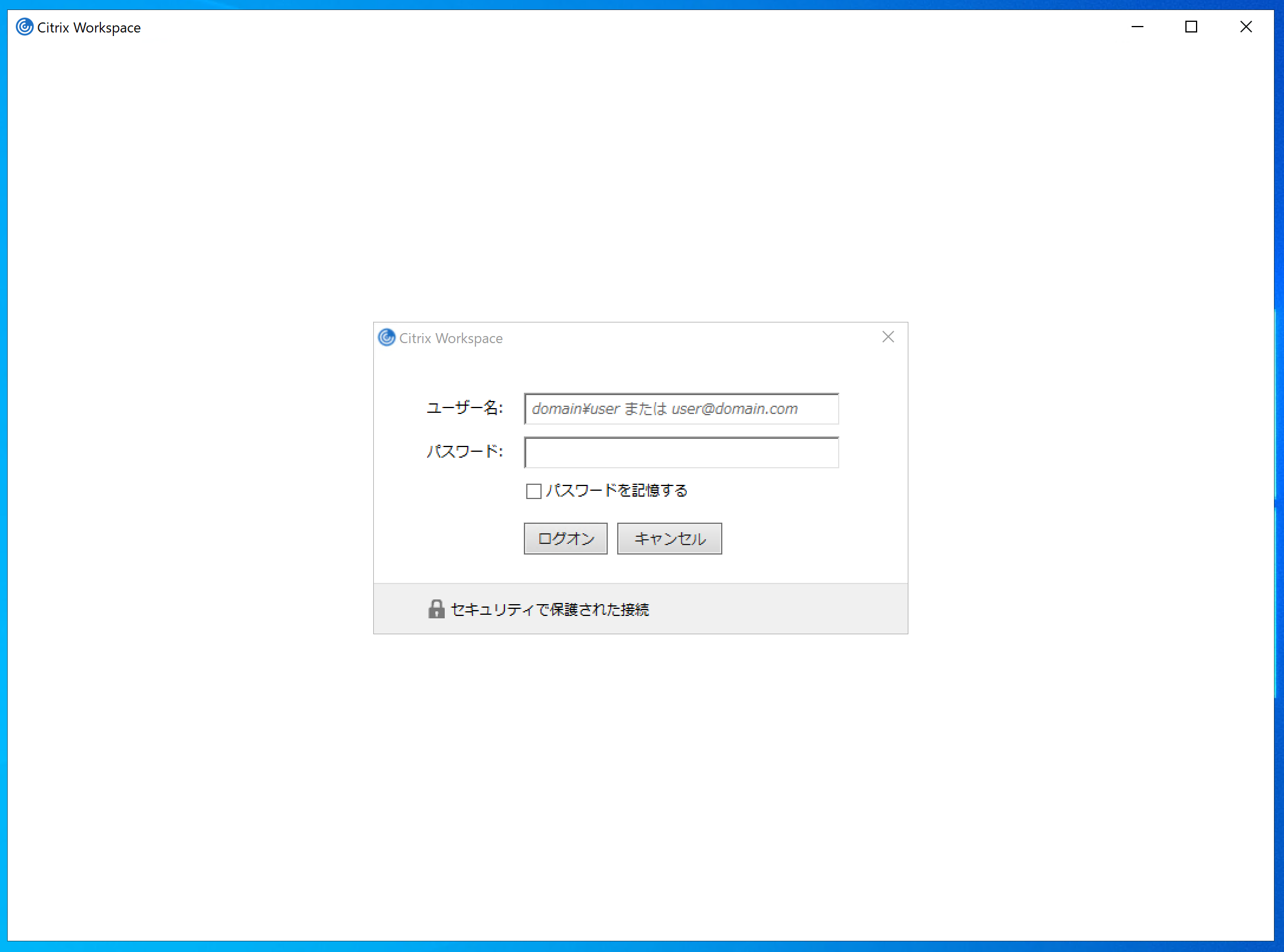Click the Citrix Workspace main window icon
Viewport: 1284px width, 952px height.
(24, 27)
